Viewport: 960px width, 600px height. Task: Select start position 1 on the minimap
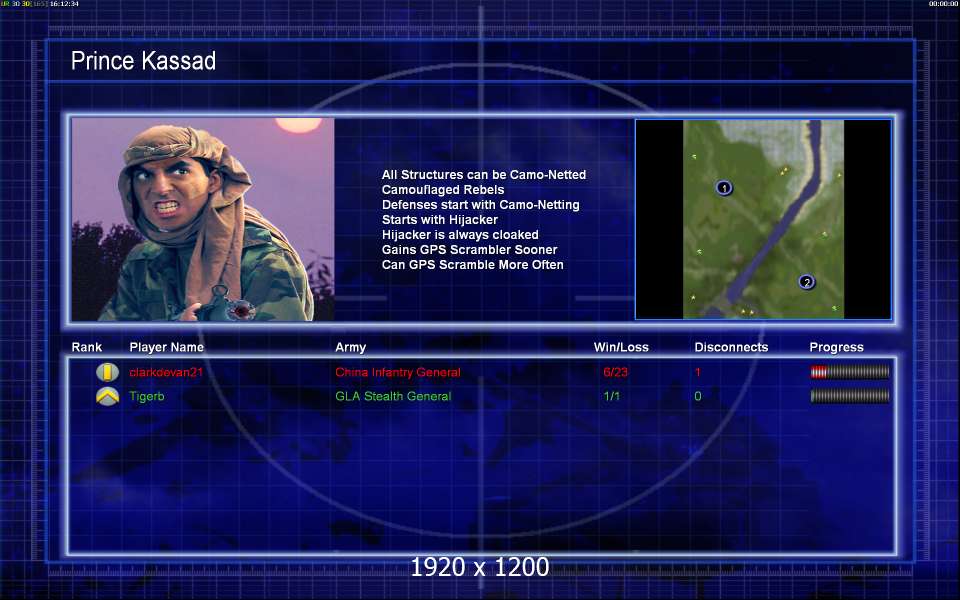coord(724,187)
